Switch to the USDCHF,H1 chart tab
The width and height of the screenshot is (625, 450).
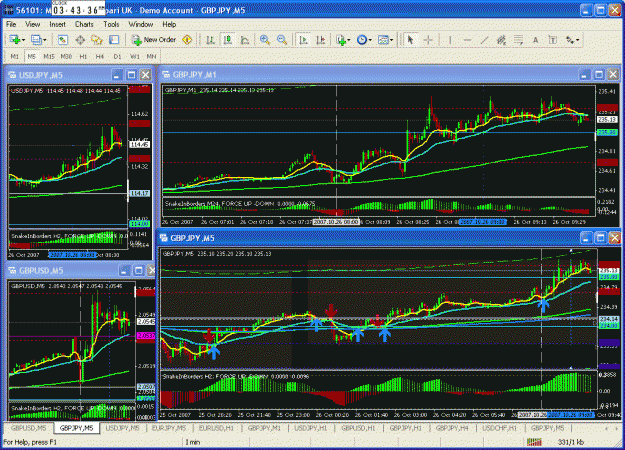499,428
